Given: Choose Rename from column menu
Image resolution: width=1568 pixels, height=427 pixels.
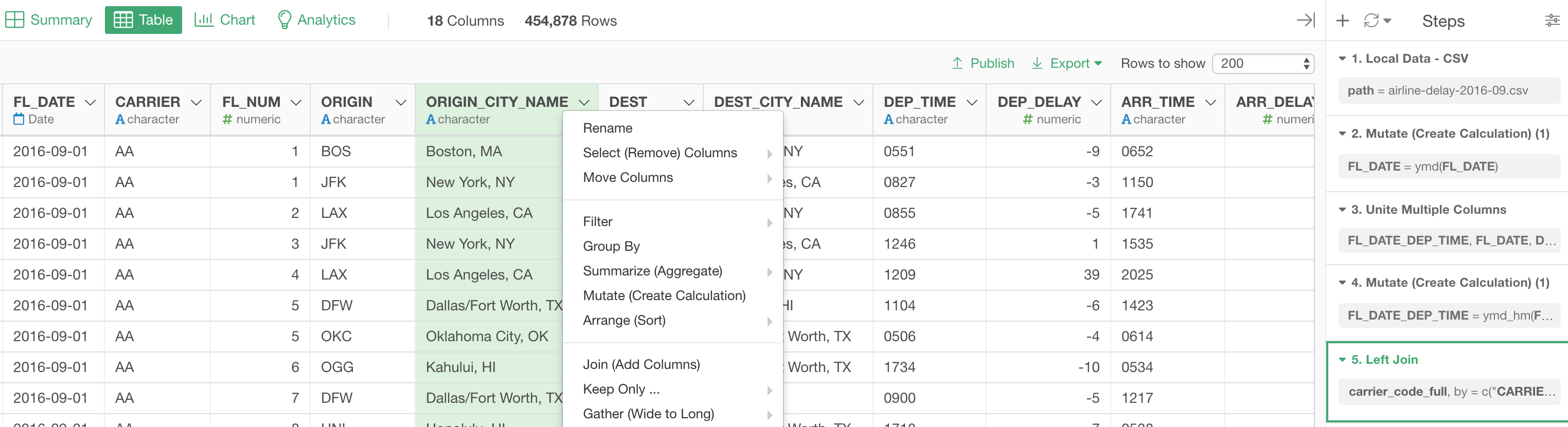Looking at the screenshot, I should pyautogui.click(x=608, y=128).
